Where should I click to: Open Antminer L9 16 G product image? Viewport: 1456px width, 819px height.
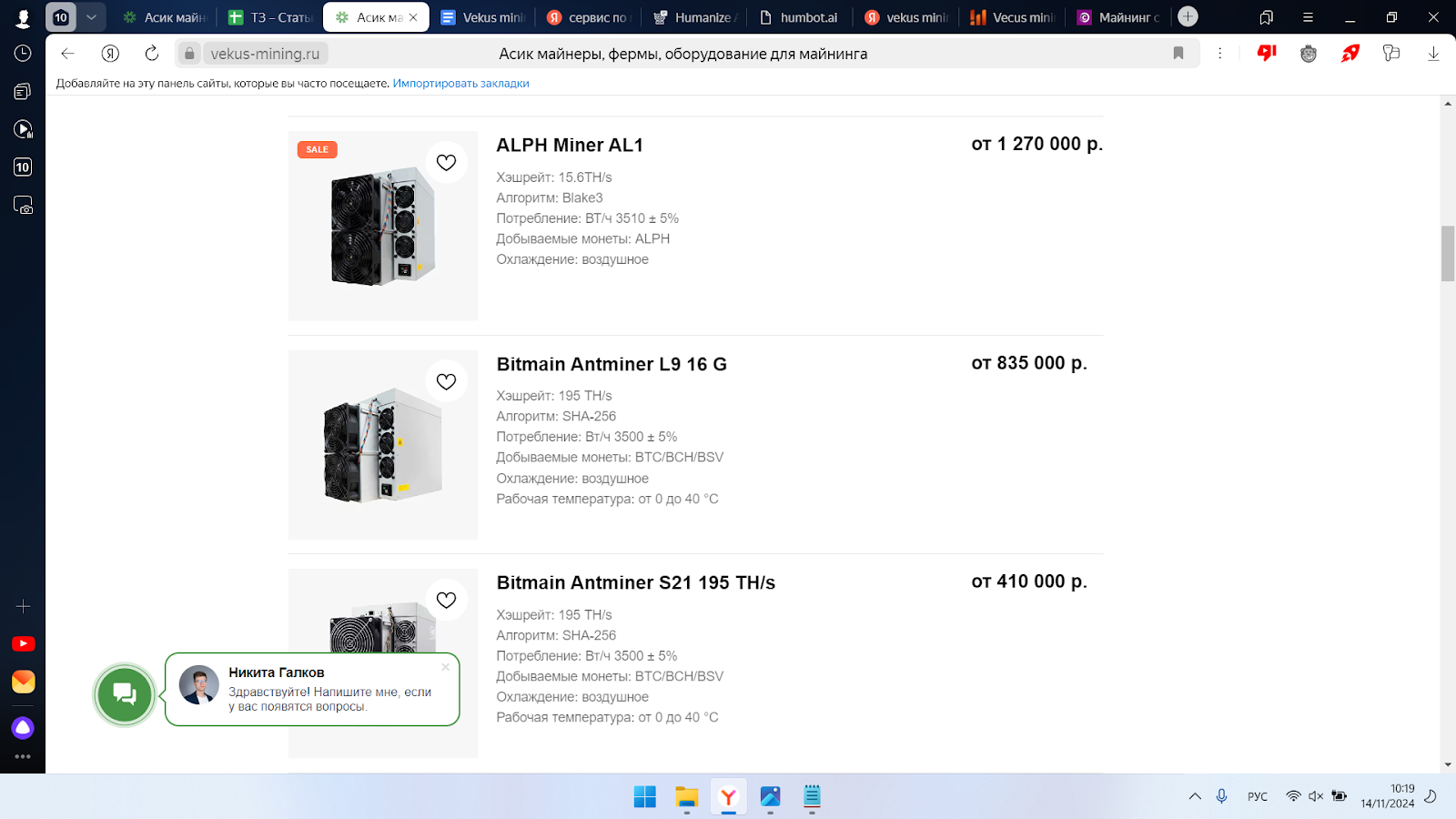point(383,445)
